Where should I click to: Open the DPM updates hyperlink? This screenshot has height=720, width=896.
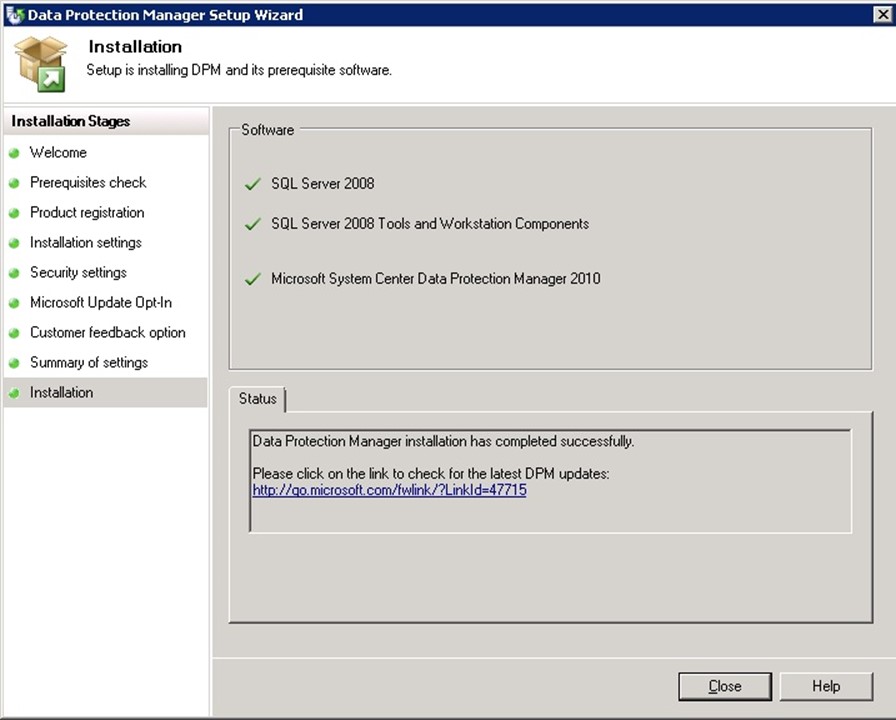(389, 490)
